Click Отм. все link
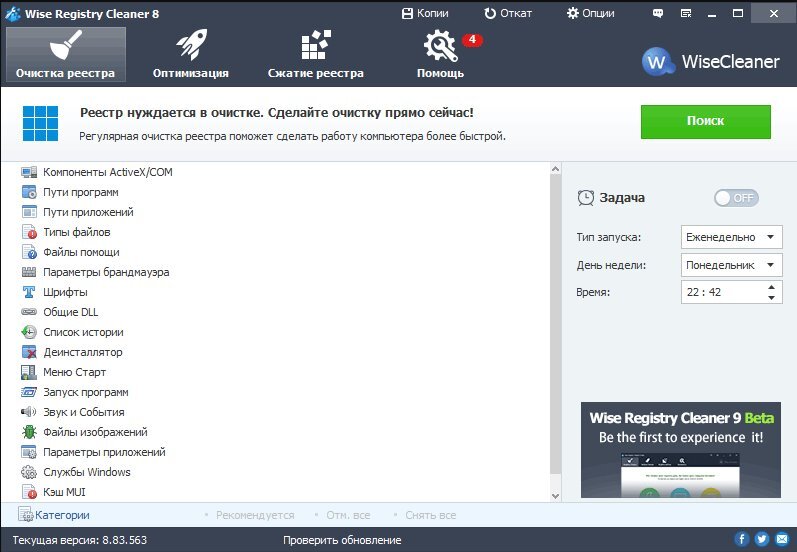Screen dimensions: 797x552 (348, 515)
